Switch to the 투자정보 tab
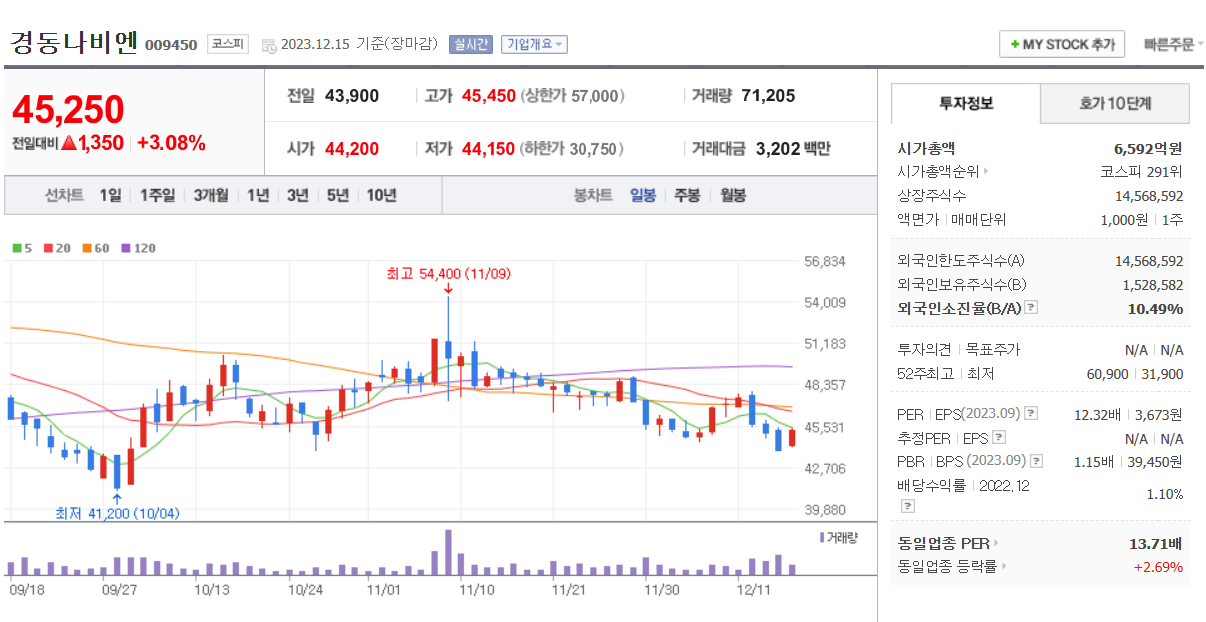Viewport: 1206px width, 622px height. pyautogui.click(x=966, y=103)
